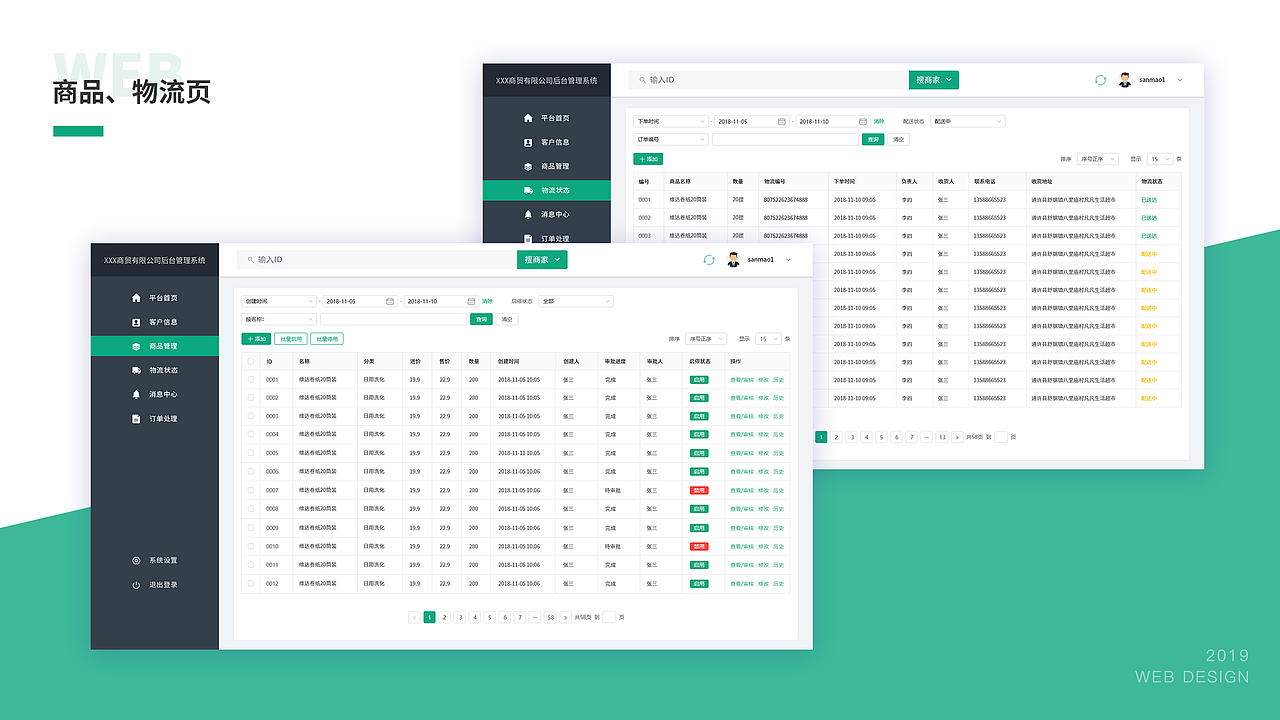
Task: Click the 添加 button in logistics window
Action: point(648,159)
